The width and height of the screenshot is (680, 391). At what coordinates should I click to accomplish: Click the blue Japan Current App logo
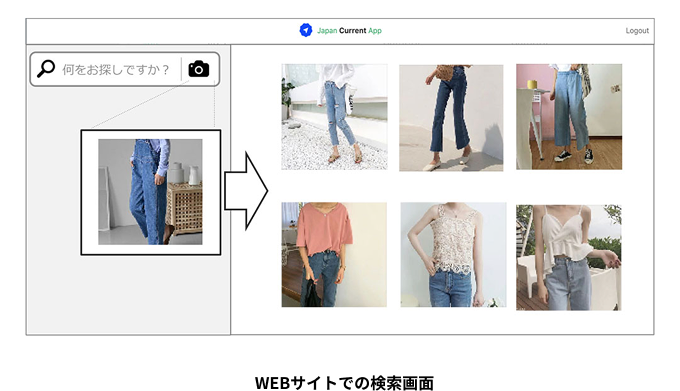coord(306,30)
